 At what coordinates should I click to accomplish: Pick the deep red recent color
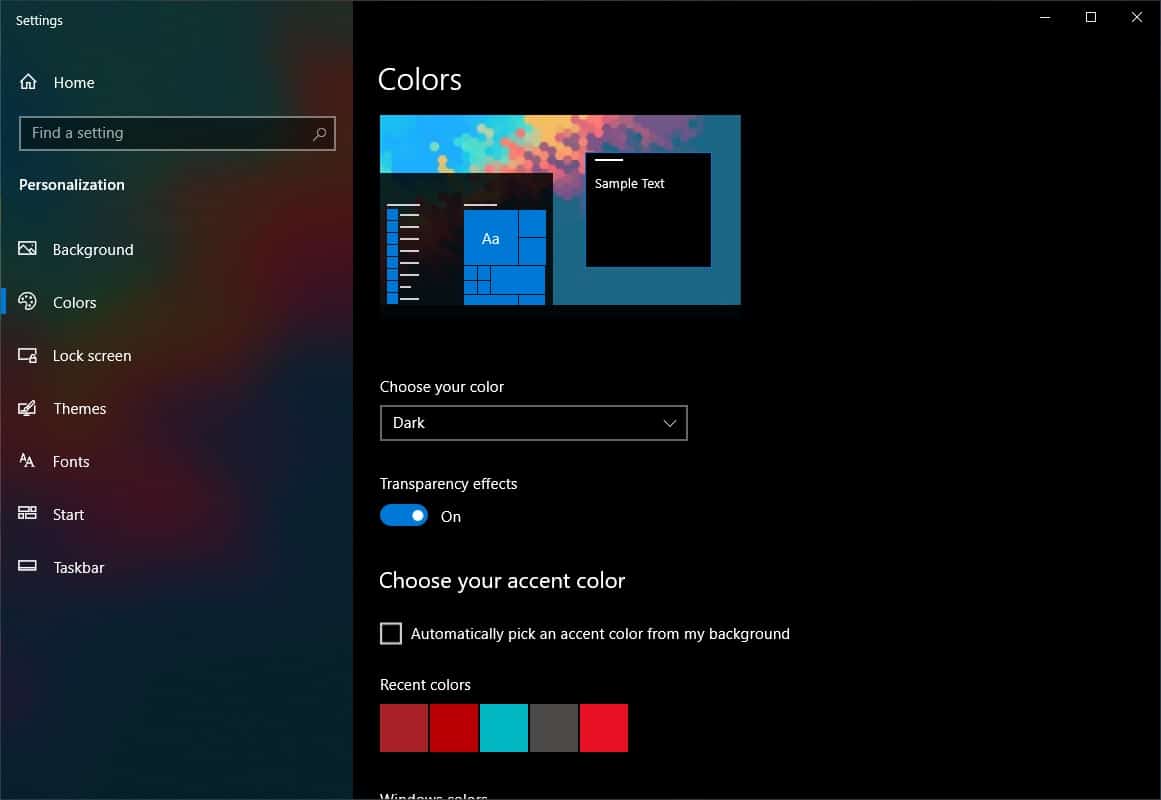pos(454,728)
